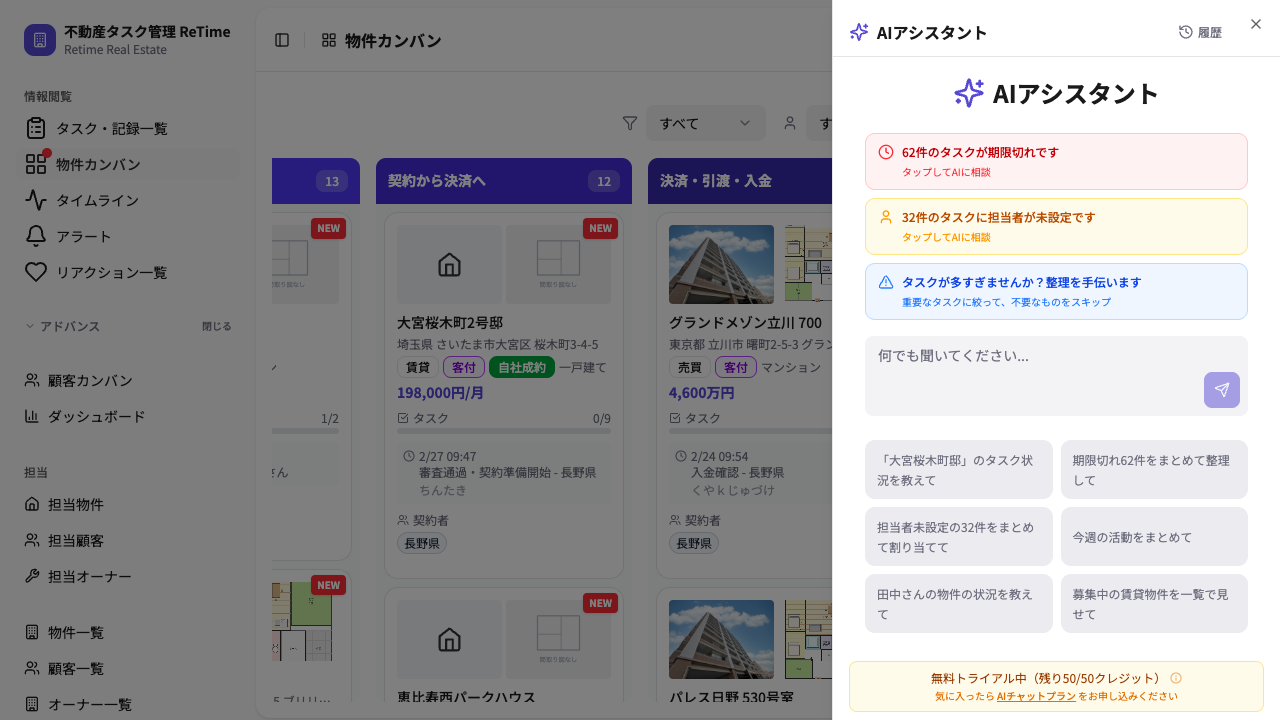Screen dimensions: 1280x720
Task: Open 担当顧客 sidebar item
Action: 128,540
